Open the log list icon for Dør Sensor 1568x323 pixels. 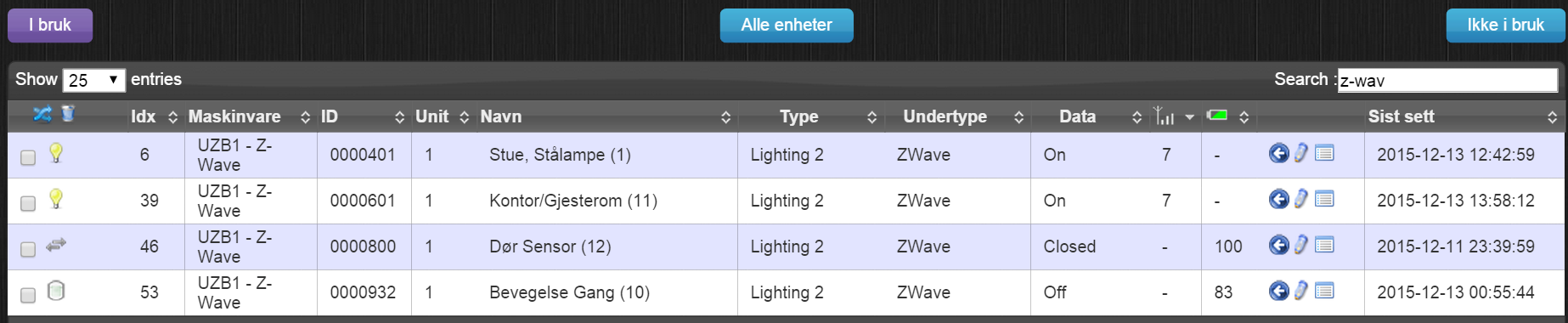(x=1324, y=245)
